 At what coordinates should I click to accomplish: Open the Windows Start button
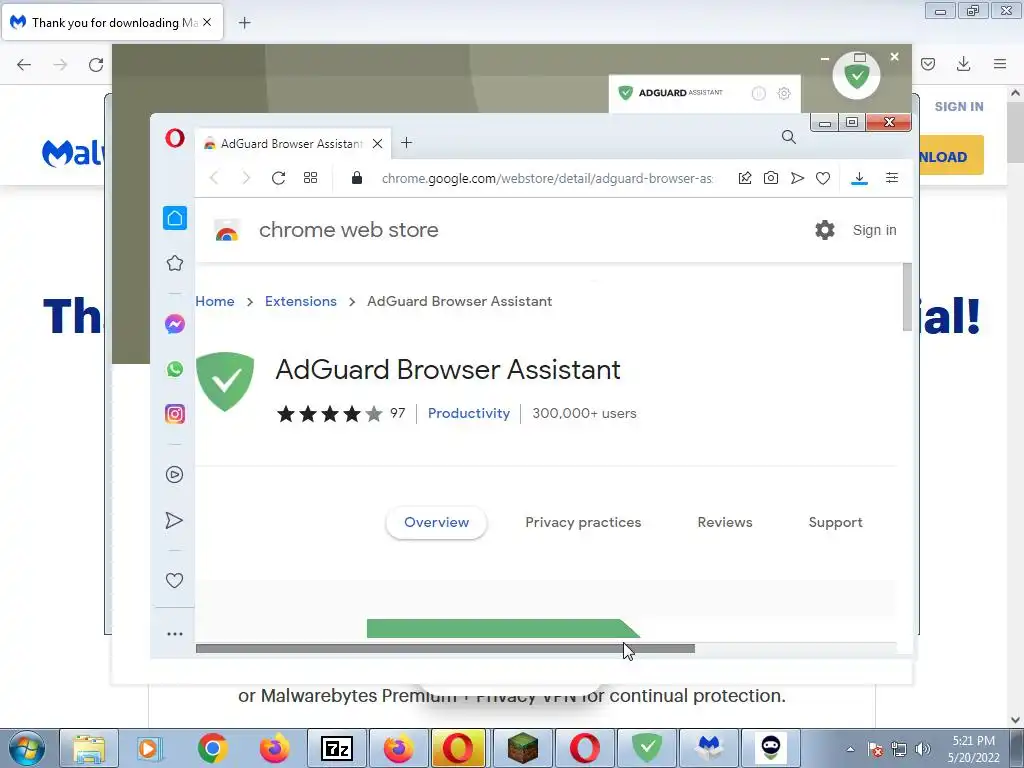26,748
